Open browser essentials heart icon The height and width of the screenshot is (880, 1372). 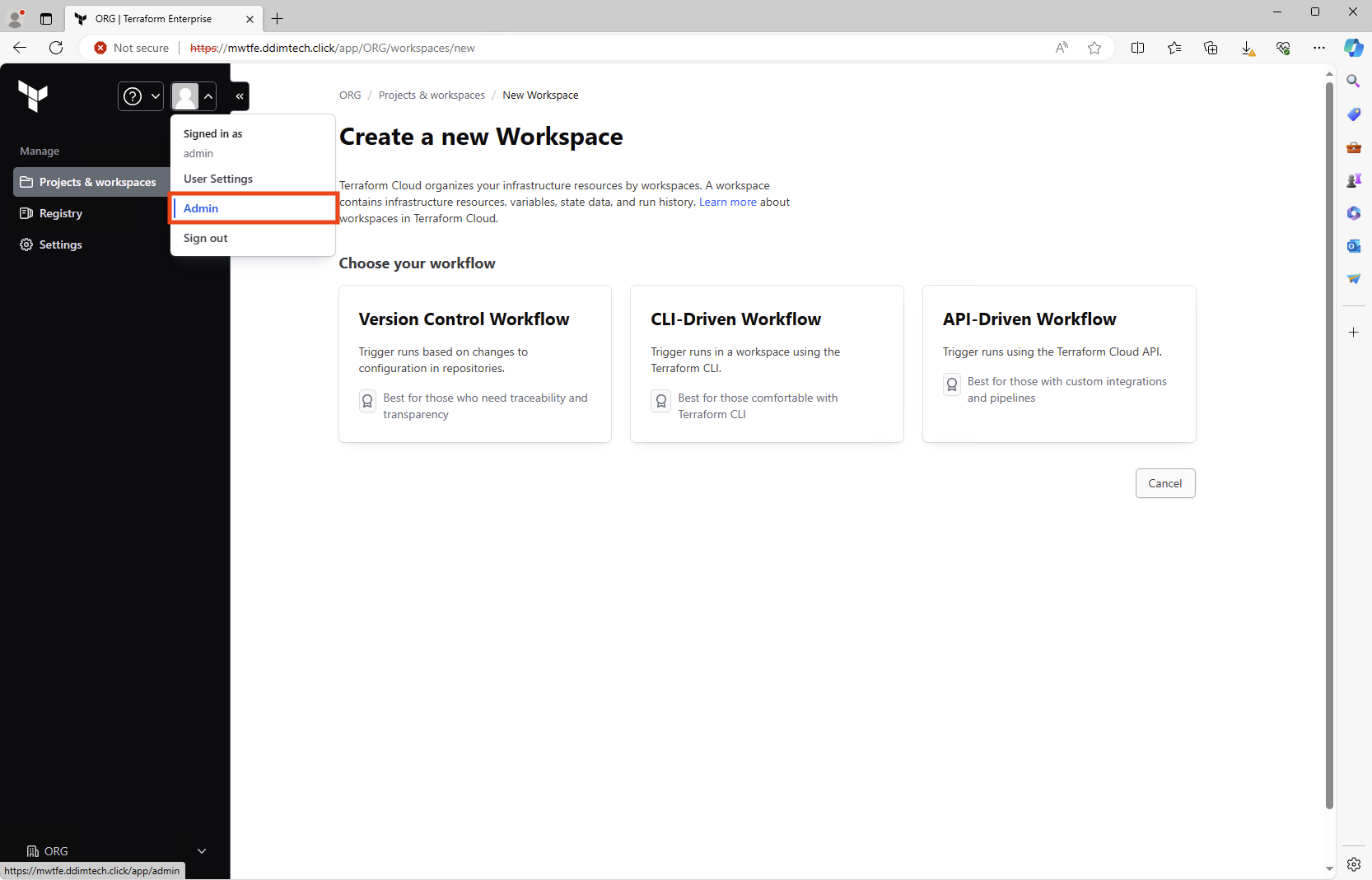coord(1283,48)
